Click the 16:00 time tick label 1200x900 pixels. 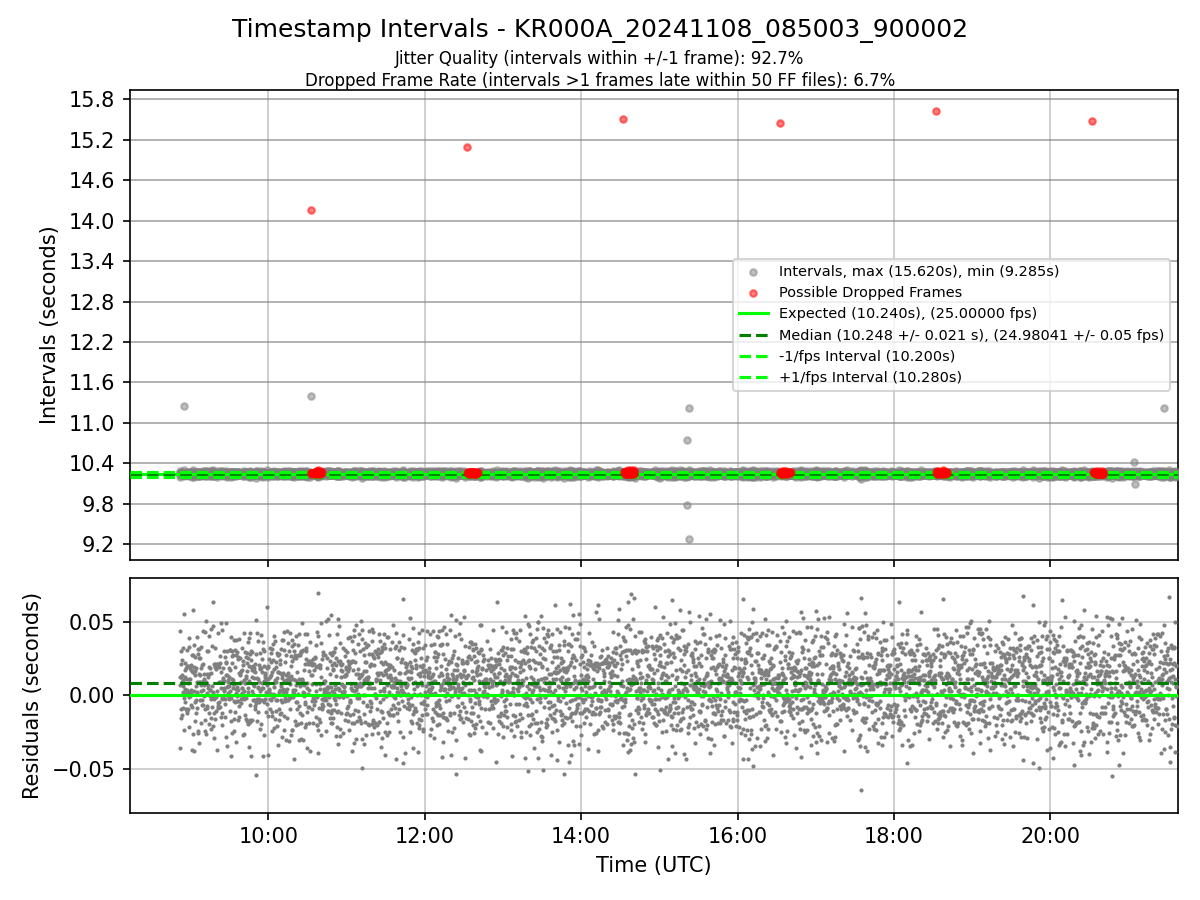click(737, 835)
